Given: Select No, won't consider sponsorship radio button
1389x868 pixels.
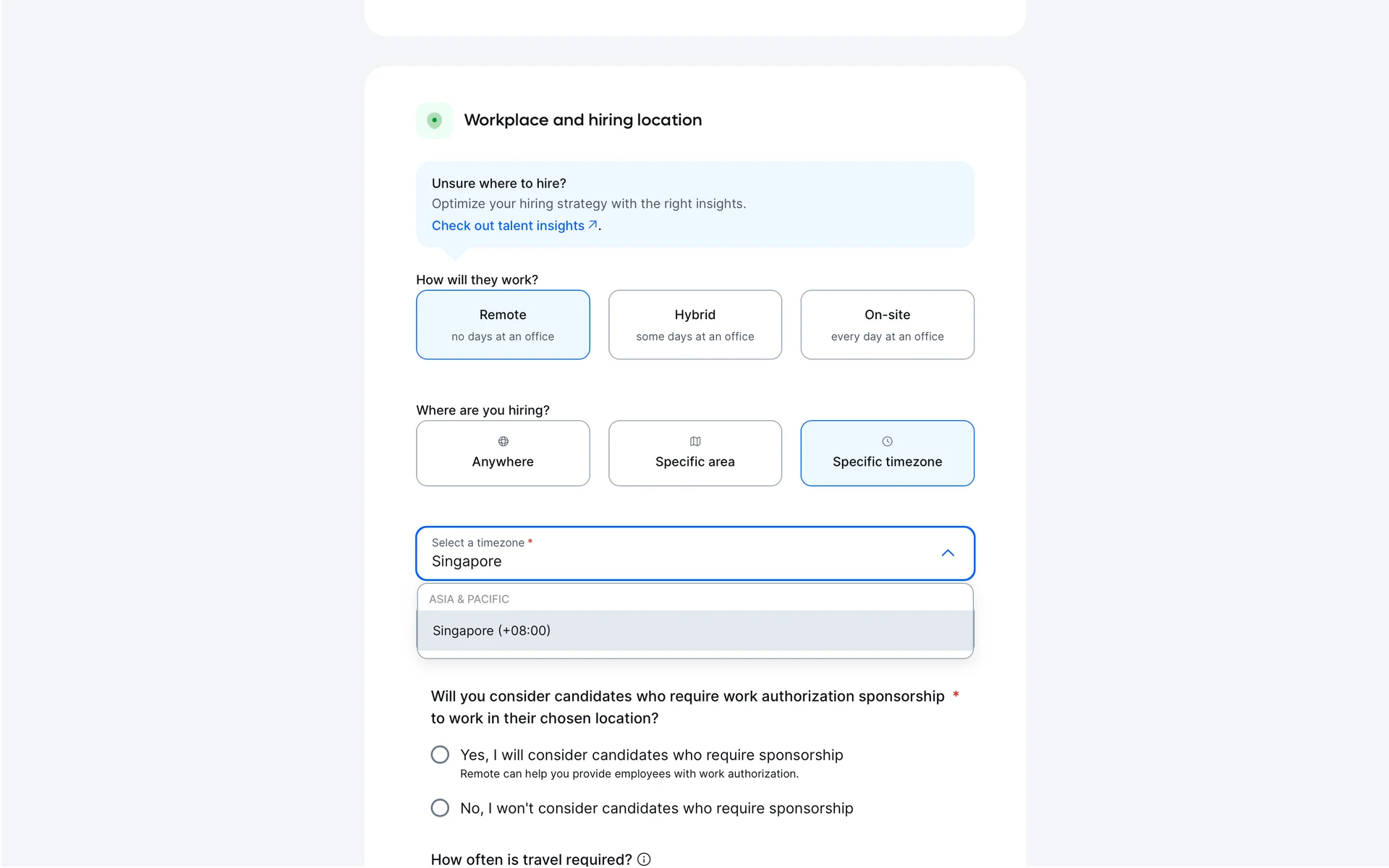Looking at the screenshot, I should (x=440, y=808).
